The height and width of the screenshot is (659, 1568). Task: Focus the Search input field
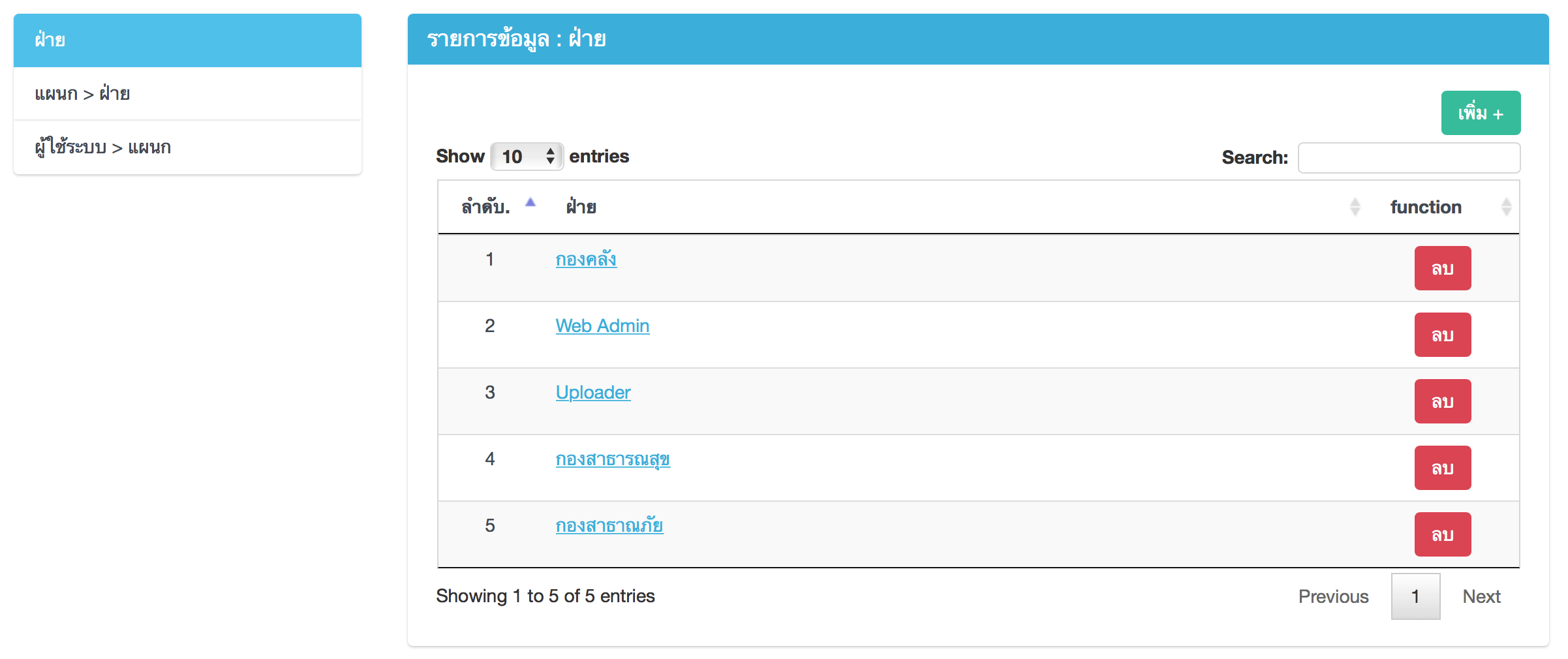tap(1409, 158)
